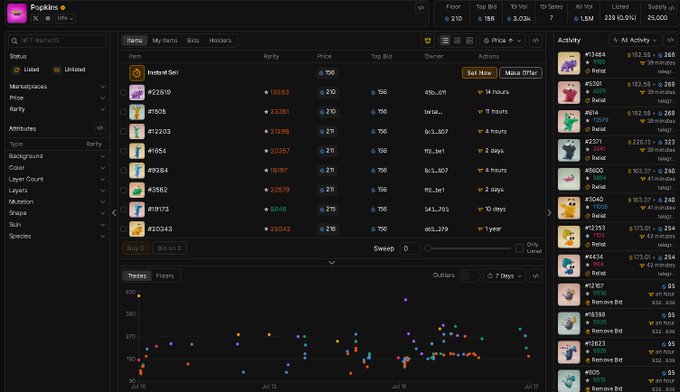
Task: Open the Price sort dropdown
Action: [503, 40]
